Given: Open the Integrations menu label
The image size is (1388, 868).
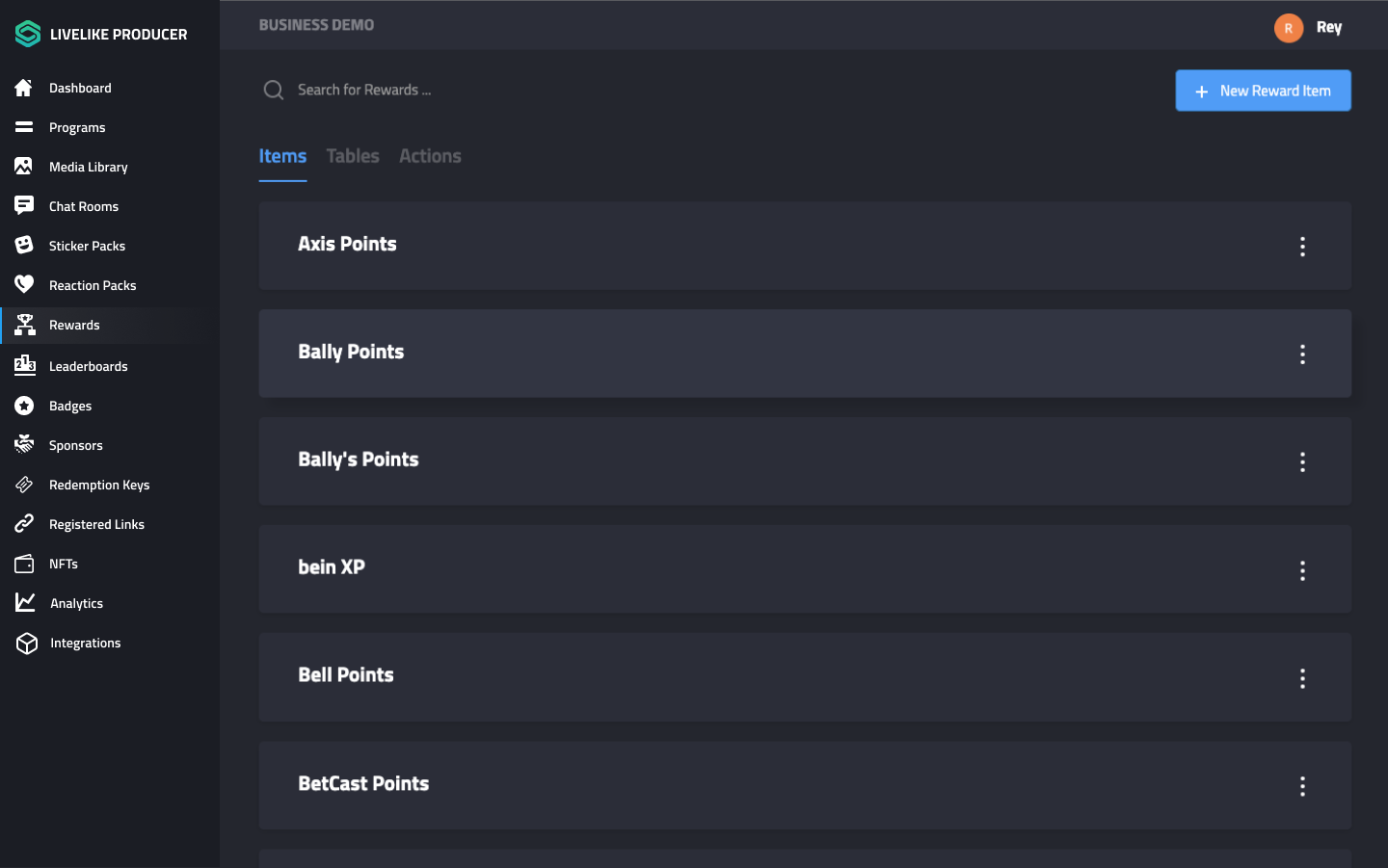Looking at the screenshot, I should coord(86,643).
